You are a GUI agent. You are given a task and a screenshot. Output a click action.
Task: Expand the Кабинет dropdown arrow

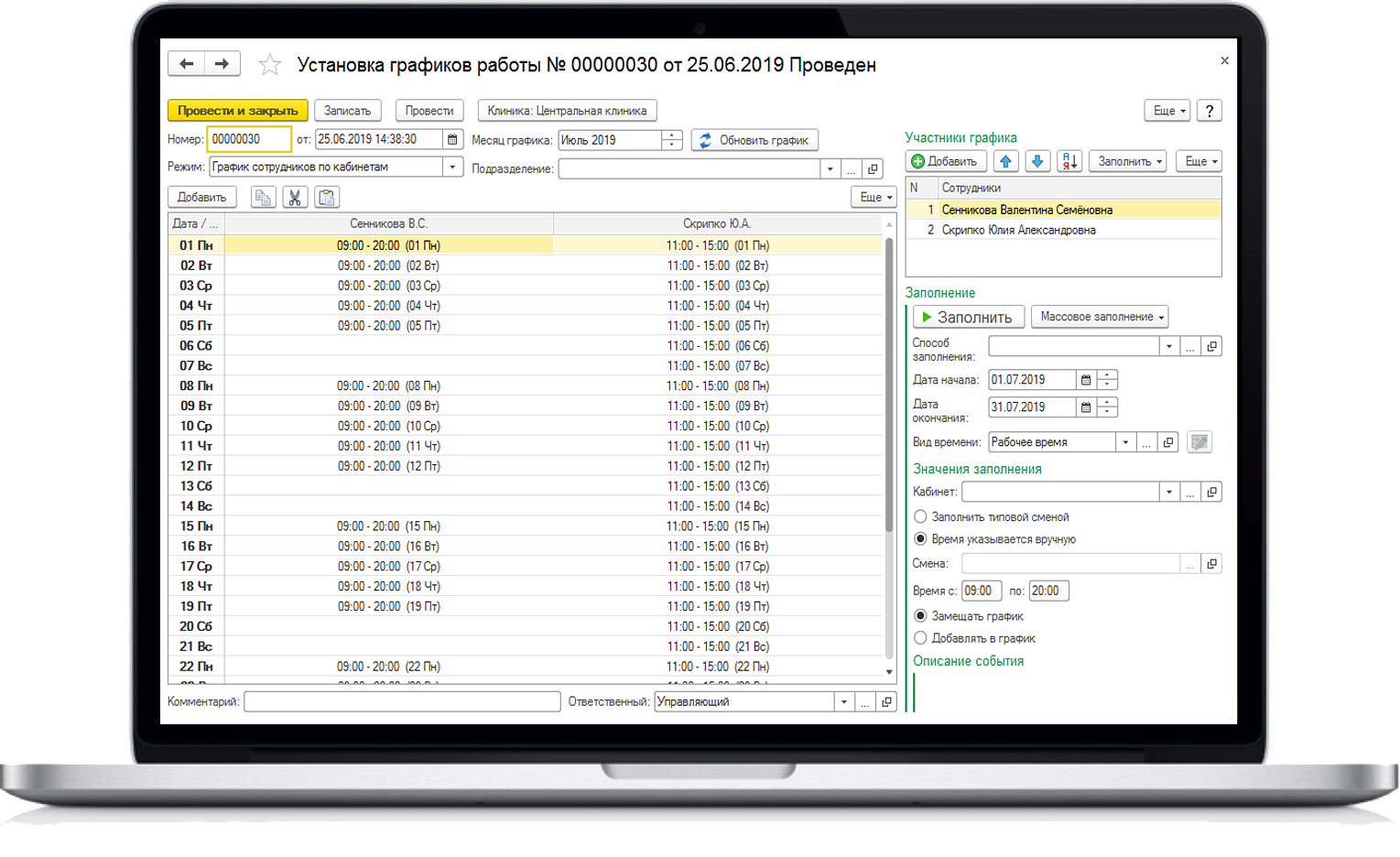(x=1169, y=493)
